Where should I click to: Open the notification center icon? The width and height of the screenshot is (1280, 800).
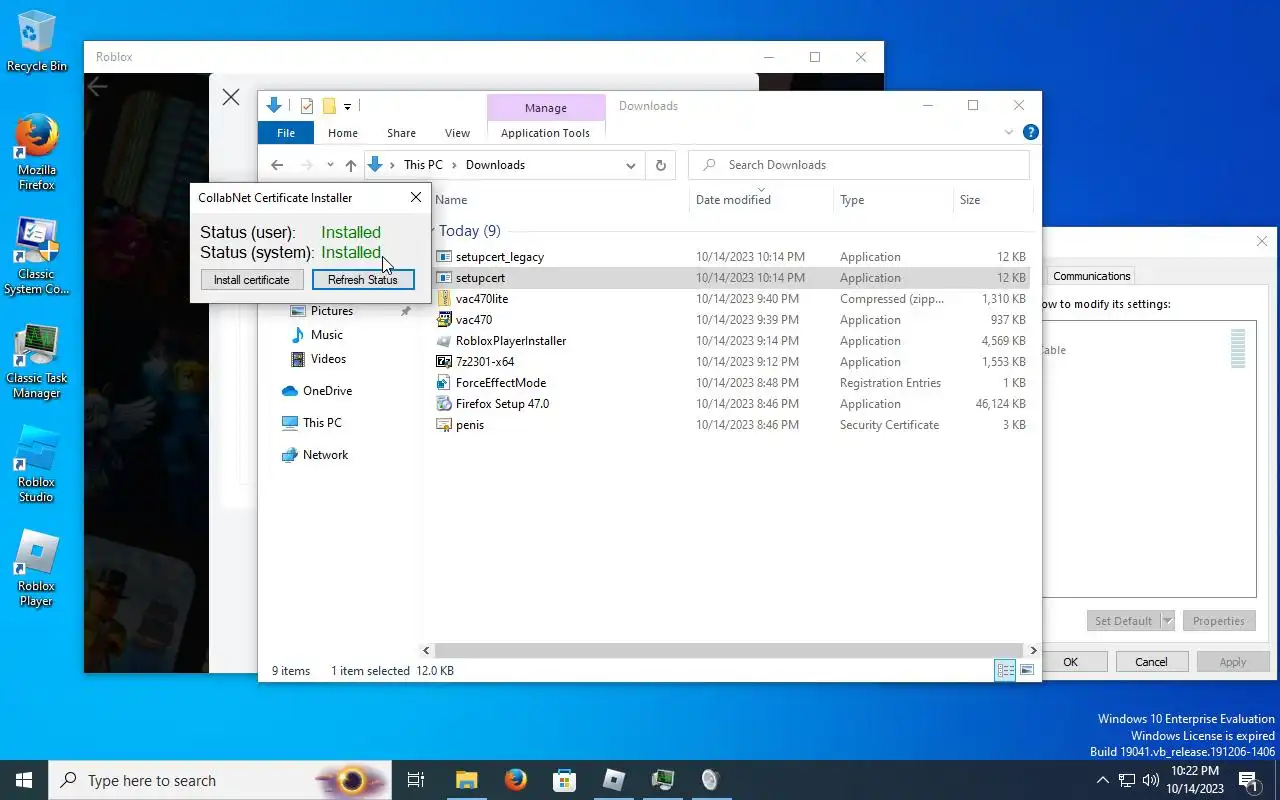[x=1248, y=780]
